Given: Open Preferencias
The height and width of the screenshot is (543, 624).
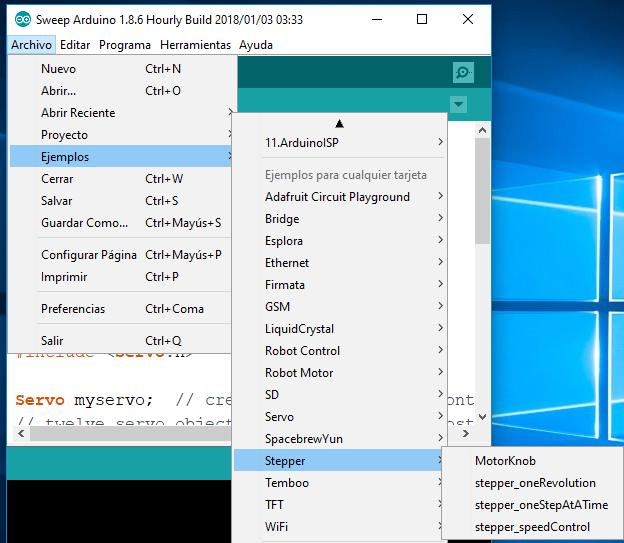Looking at the screenshot, I should coord(121,309).
